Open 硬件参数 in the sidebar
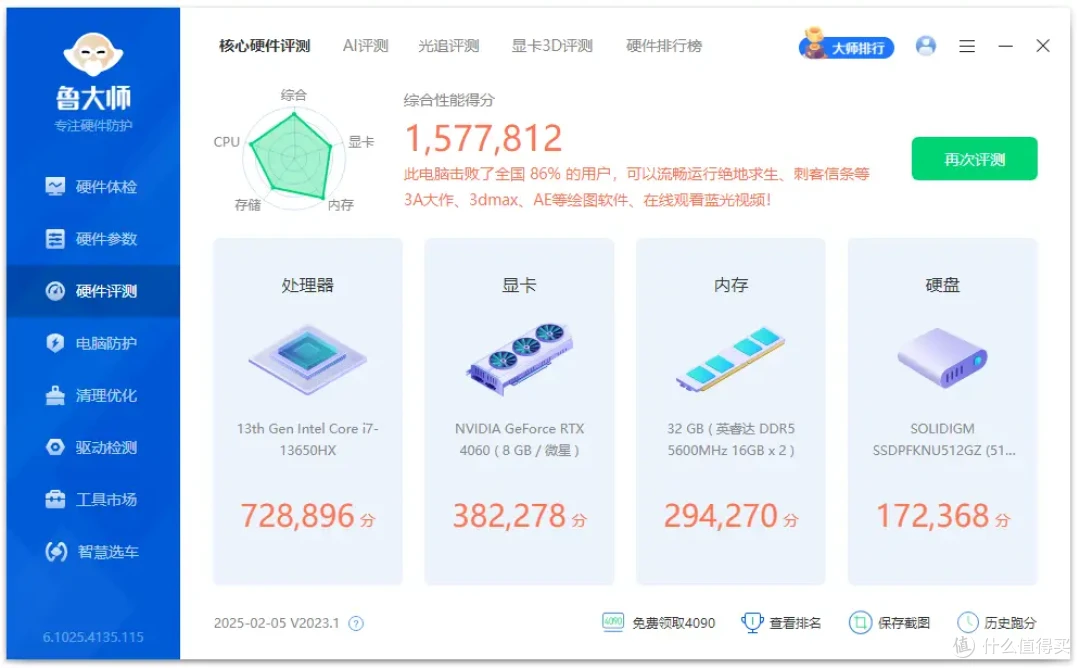The width and height of the screenshot is (1080, 668). (x=93, y=239)
